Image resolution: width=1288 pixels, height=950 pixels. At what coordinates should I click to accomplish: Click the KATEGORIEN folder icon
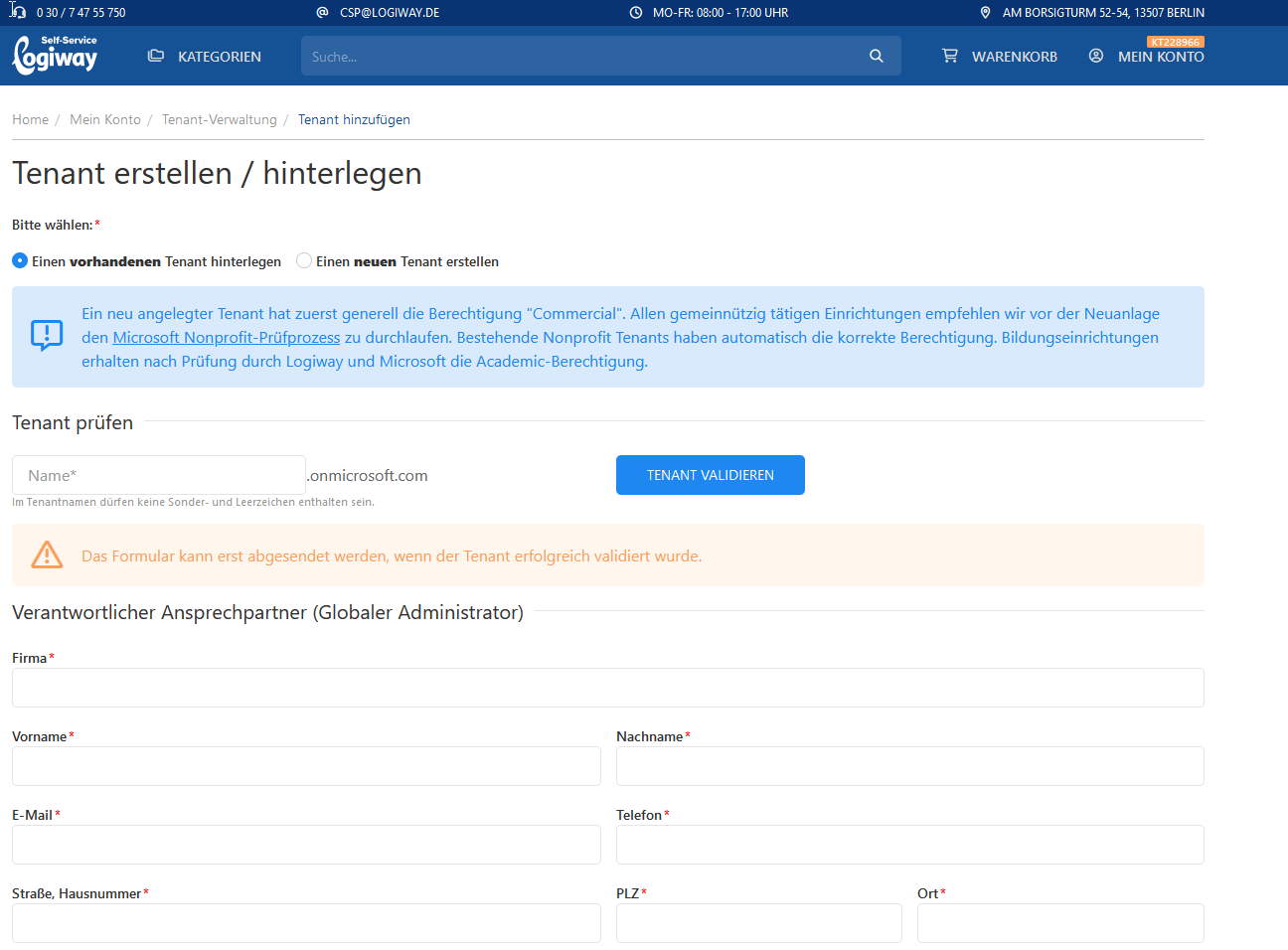156,56
